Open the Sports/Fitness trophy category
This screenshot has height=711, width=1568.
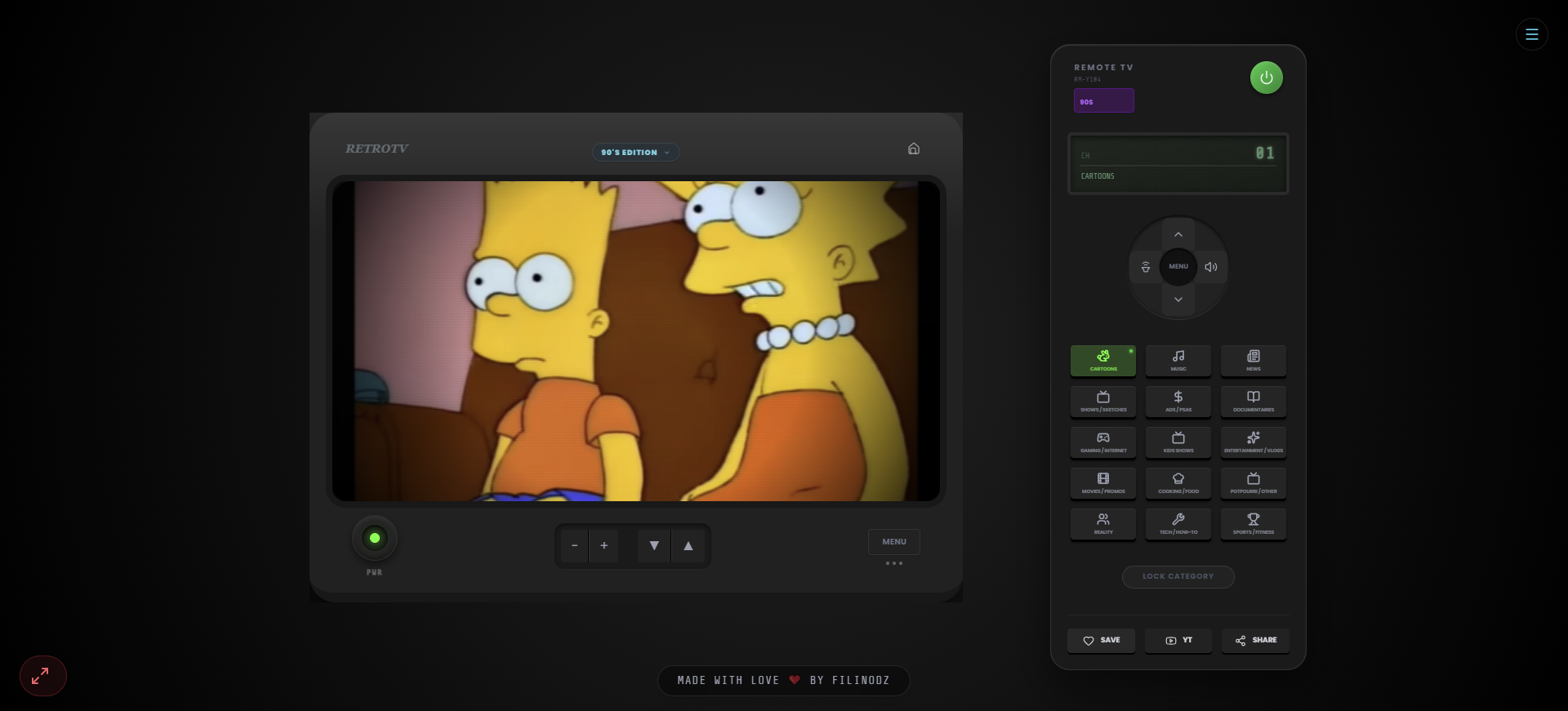pos(1253,523)
